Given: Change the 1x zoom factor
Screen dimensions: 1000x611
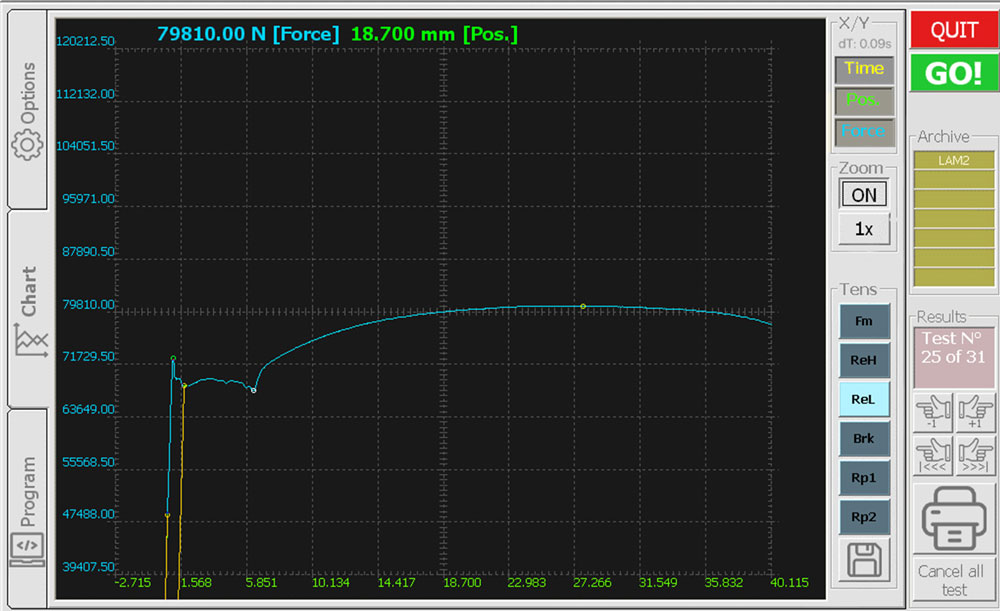Looking at the screenshot, I should (862, 229).
